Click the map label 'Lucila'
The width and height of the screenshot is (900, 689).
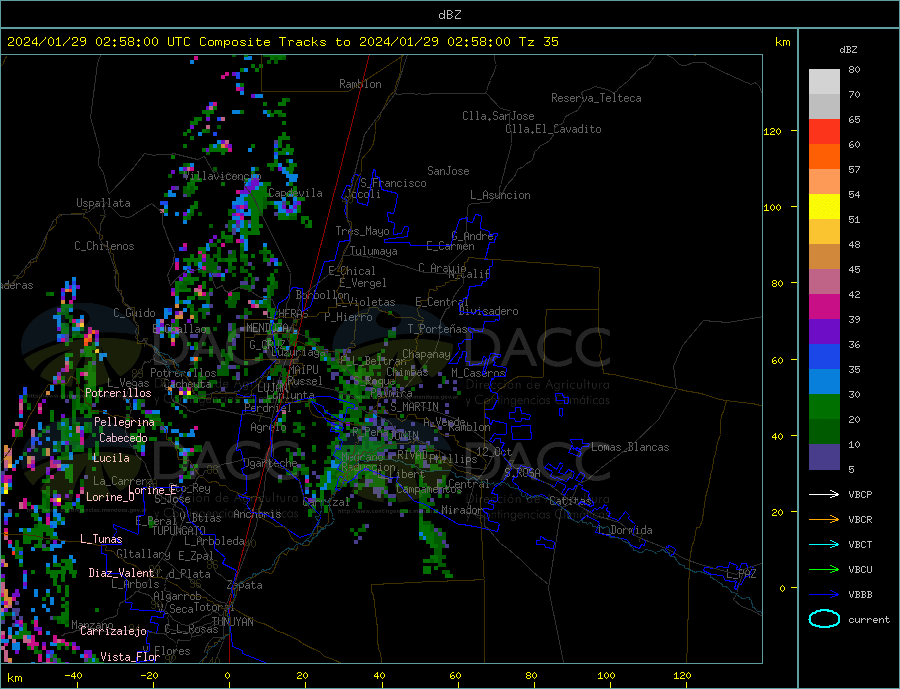[x=111, y=458]
